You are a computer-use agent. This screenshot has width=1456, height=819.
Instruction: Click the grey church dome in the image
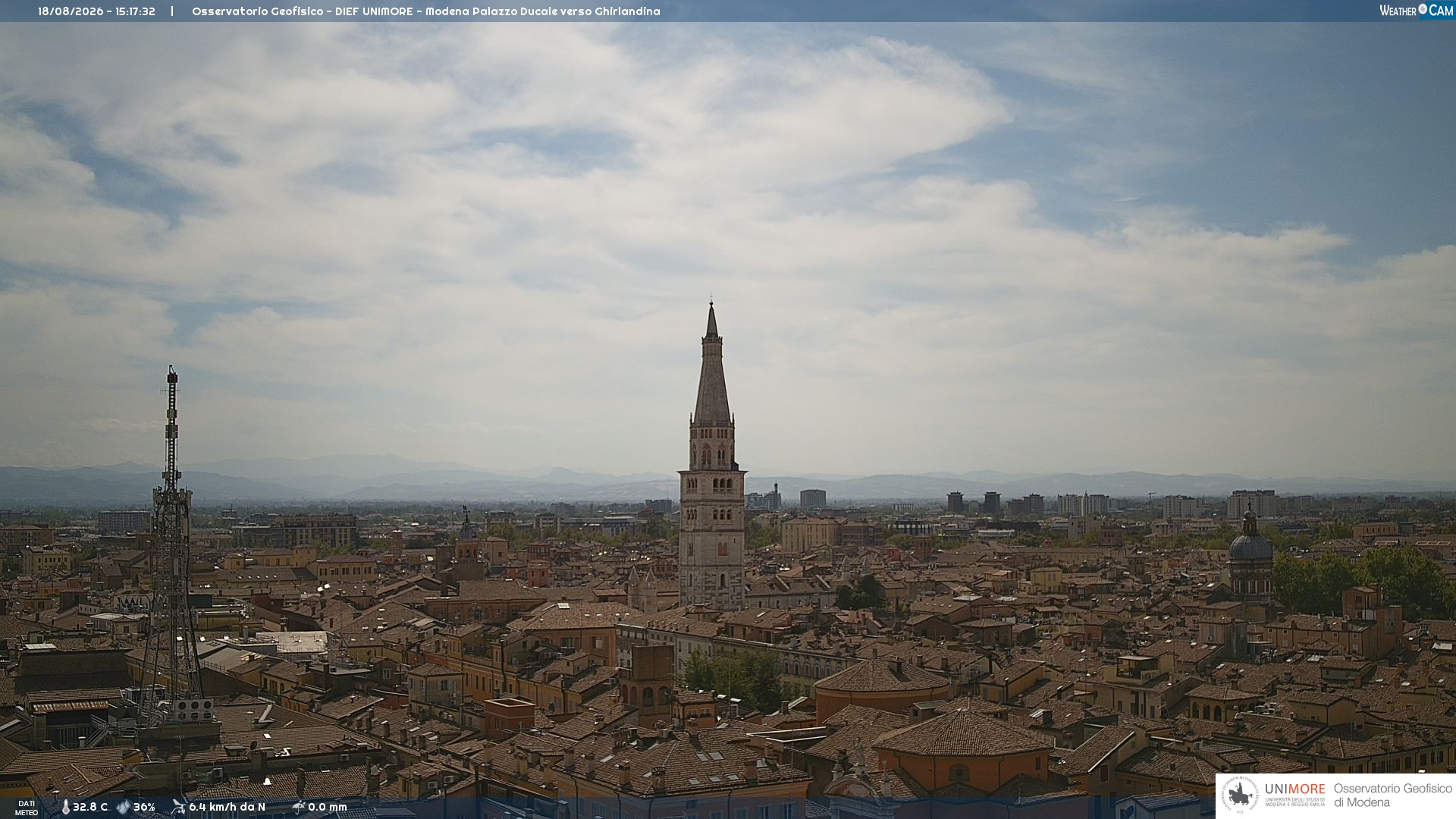coord(1250,544)
